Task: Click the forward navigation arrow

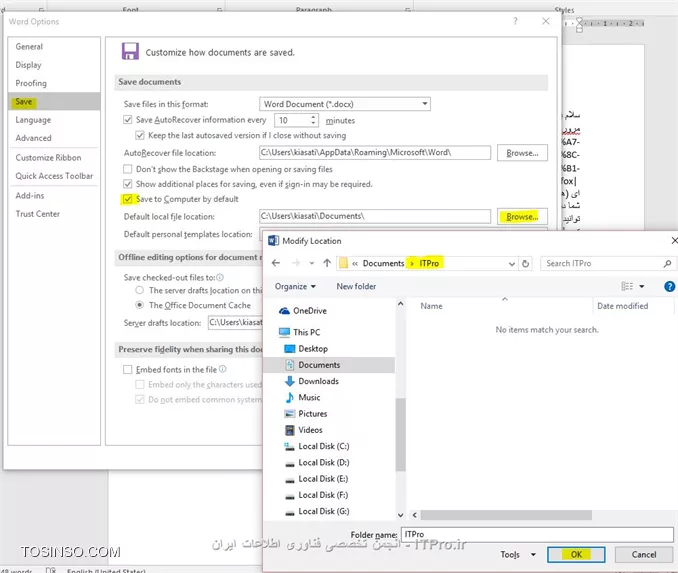Action: pos(296,263)
